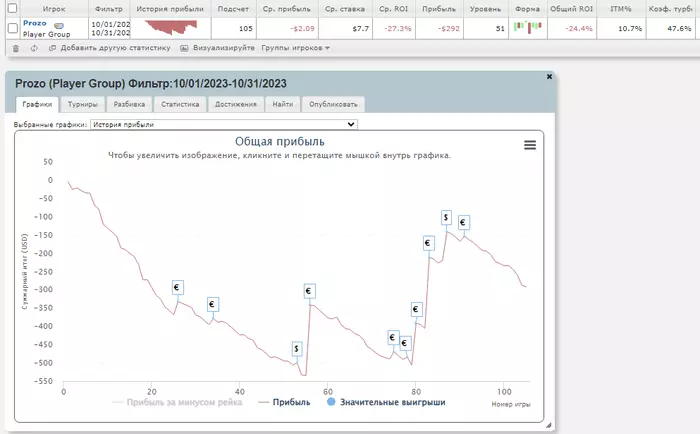Click the chart icon before Визуализируйте
Image resolution: width=700 pixels, height=434 pixels.
[x=184, y=48]
